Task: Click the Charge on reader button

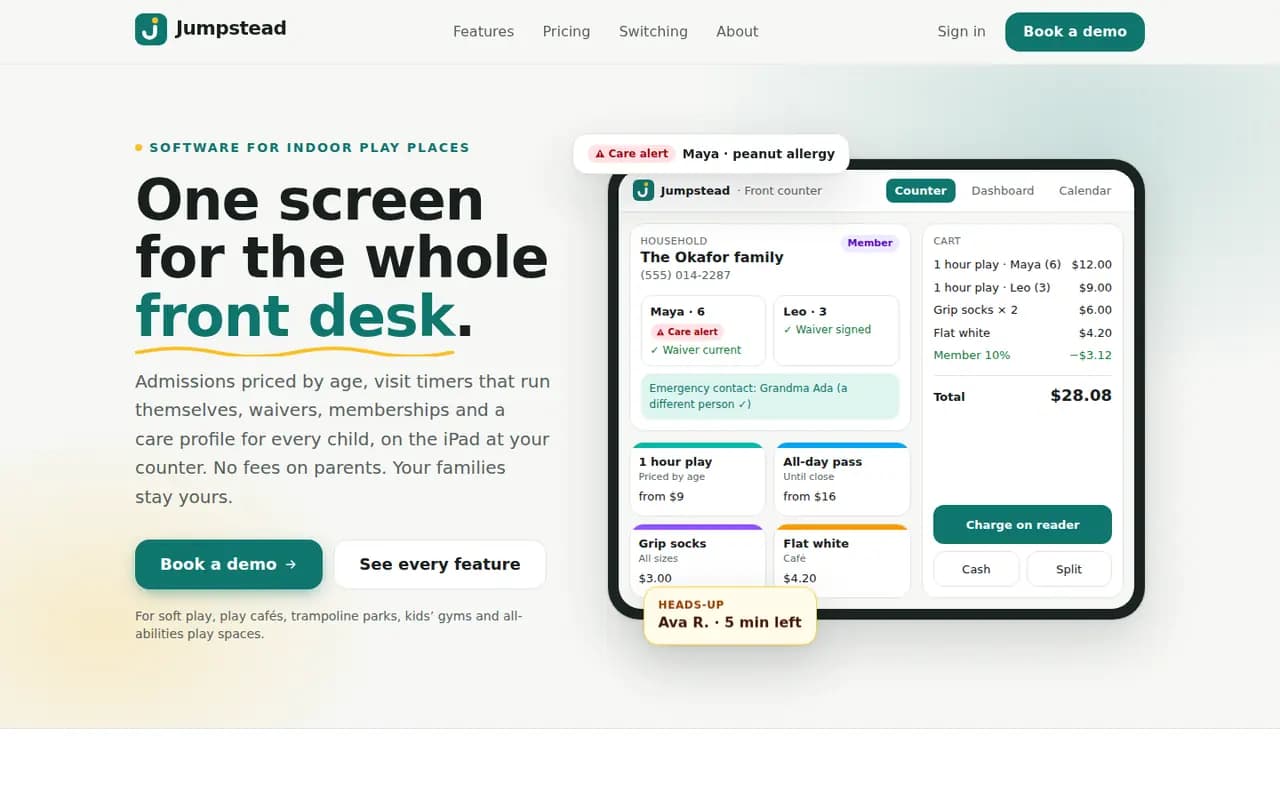Action: pyautogui.click(x=1022, y=524)
